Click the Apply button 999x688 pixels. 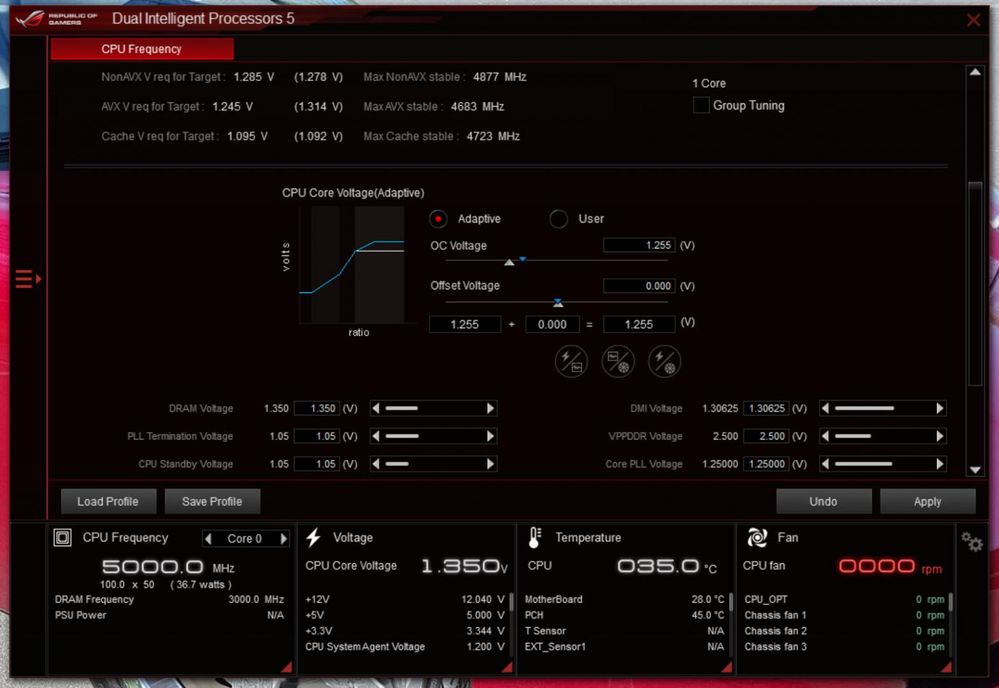[928, 501]
